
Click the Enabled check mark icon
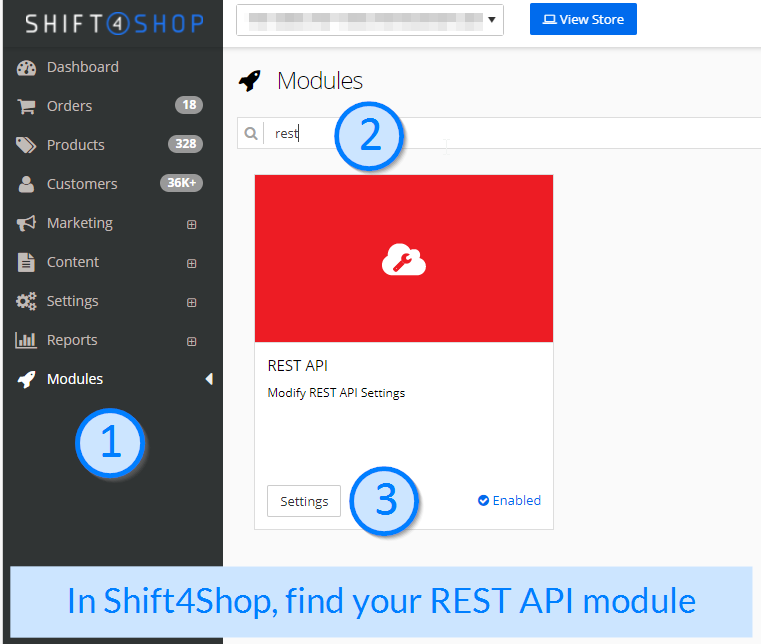click(483, 500)
